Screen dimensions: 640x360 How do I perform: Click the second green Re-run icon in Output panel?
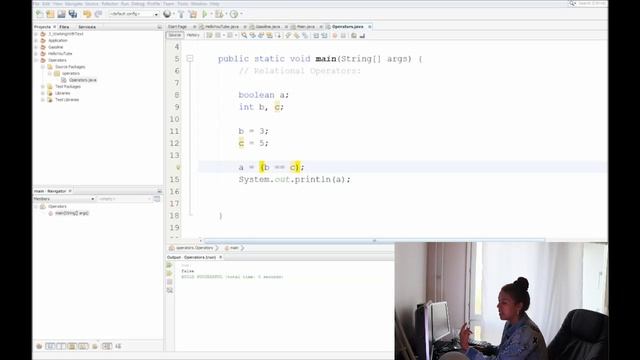pyautogui.click(x=170, y=273)
